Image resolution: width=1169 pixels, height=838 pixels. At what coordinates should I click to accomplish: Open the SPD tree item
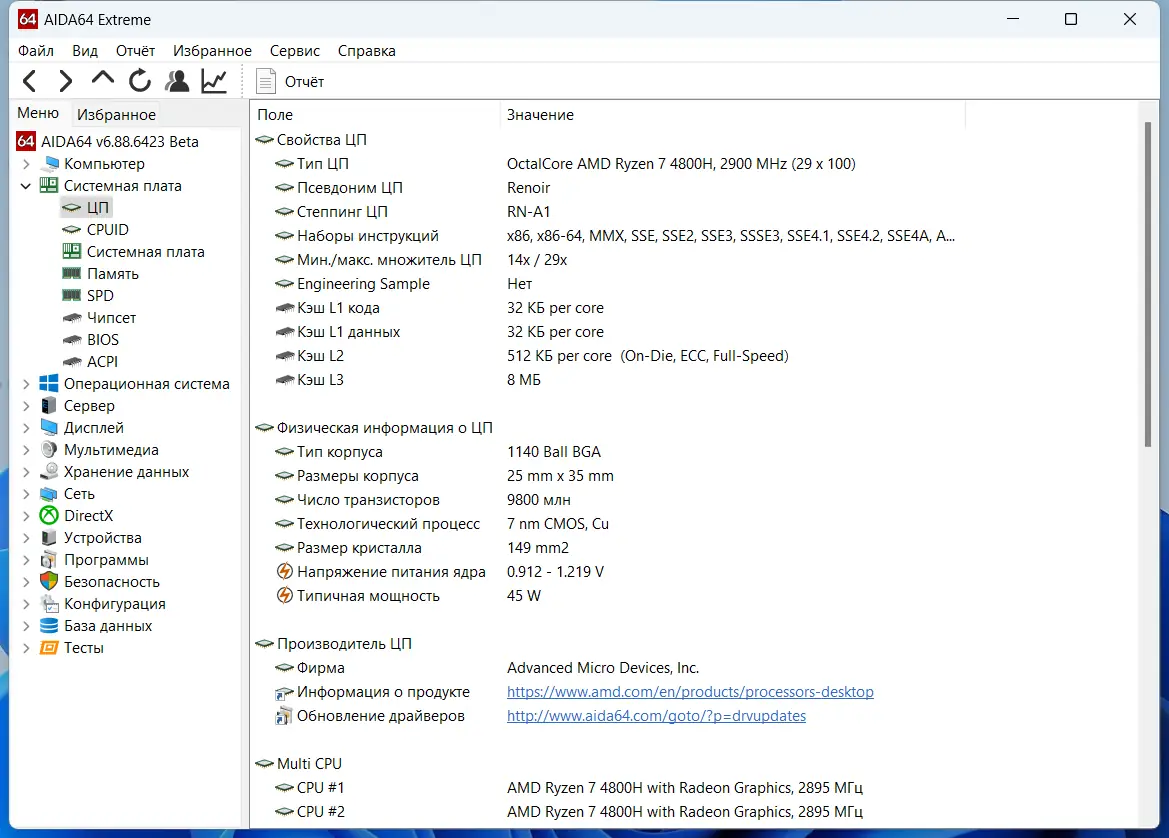pos(88,295)
